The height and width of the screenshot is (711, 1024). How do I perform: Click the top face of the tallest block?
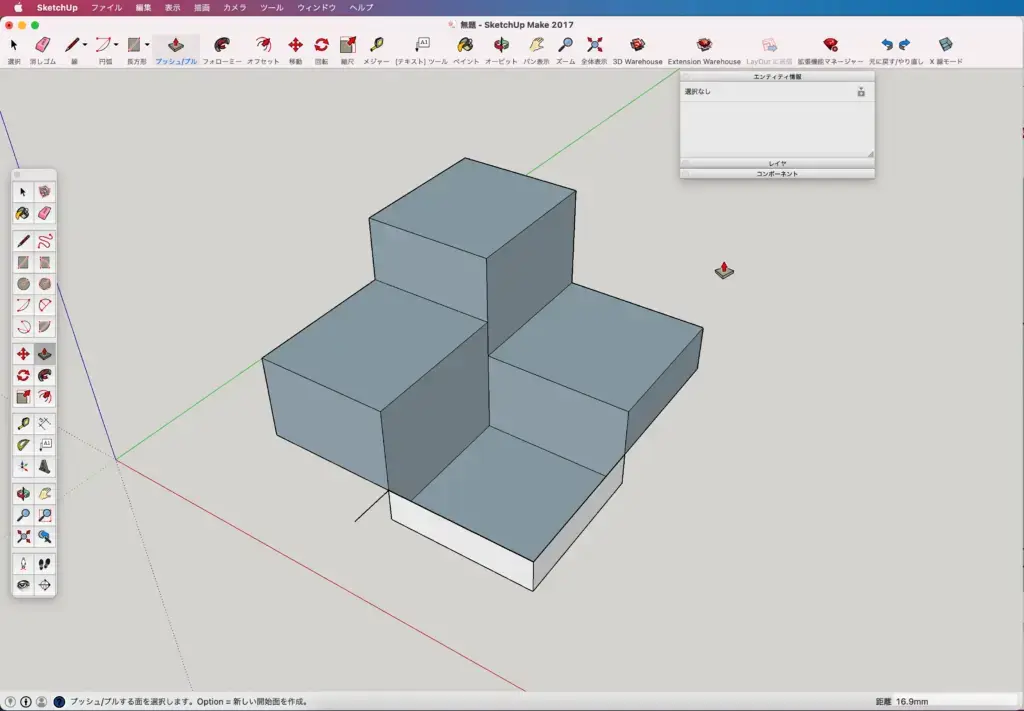click(x=473, y=206)
